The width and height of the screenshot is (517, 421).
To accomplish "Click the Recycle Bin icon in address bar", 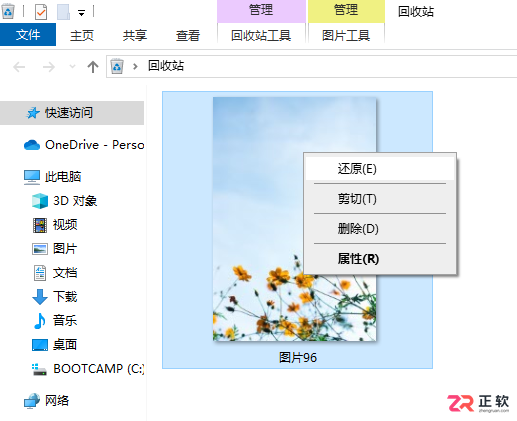I will click(x=117, y=66).
